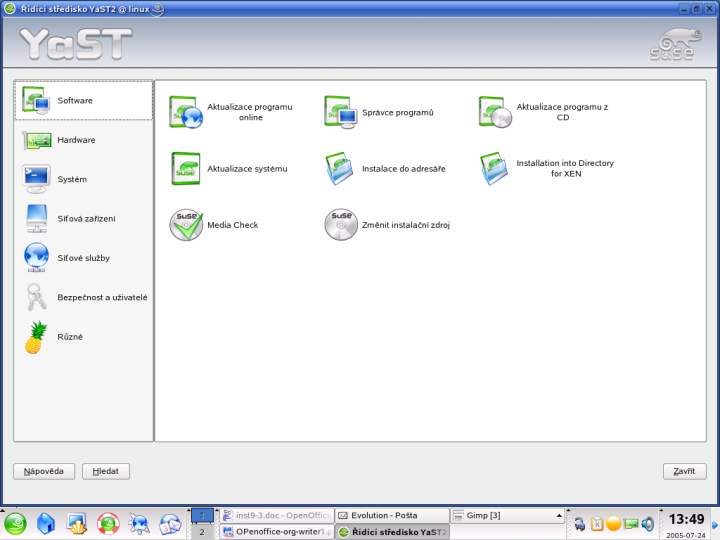The width and height of the screenshot is (720, 540).
Task: Launch Aktualizace programu online module icon
Action: (186, 112)
